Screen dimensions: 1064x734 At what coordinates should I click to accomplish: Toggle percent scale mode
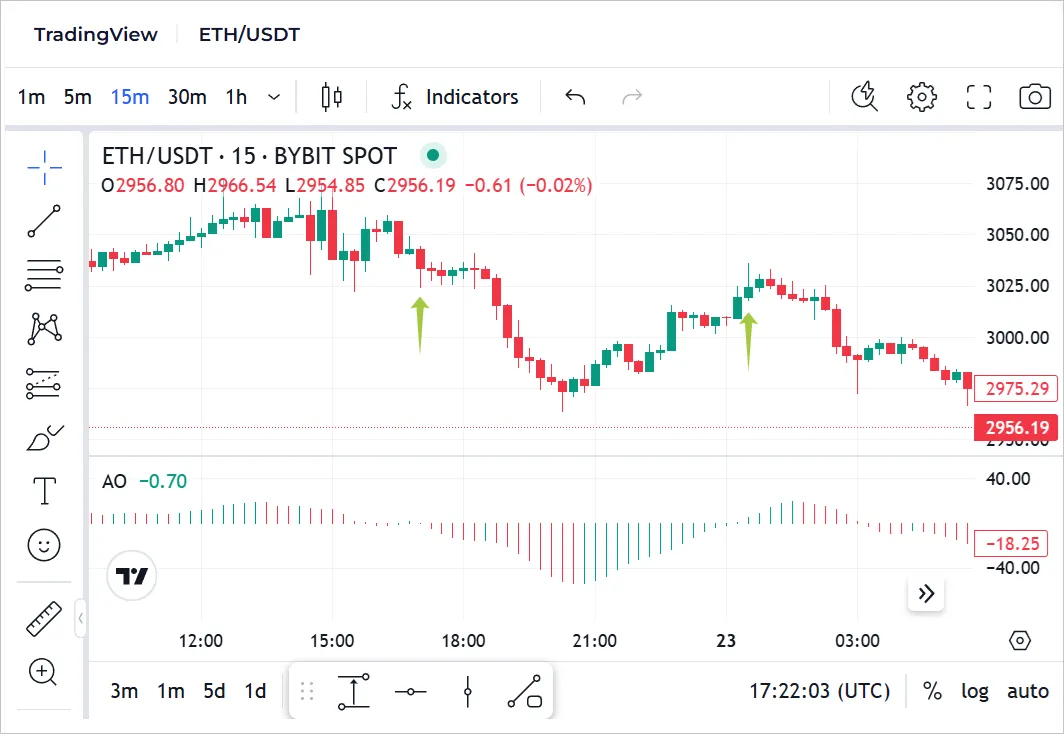(x=932, y=691)
